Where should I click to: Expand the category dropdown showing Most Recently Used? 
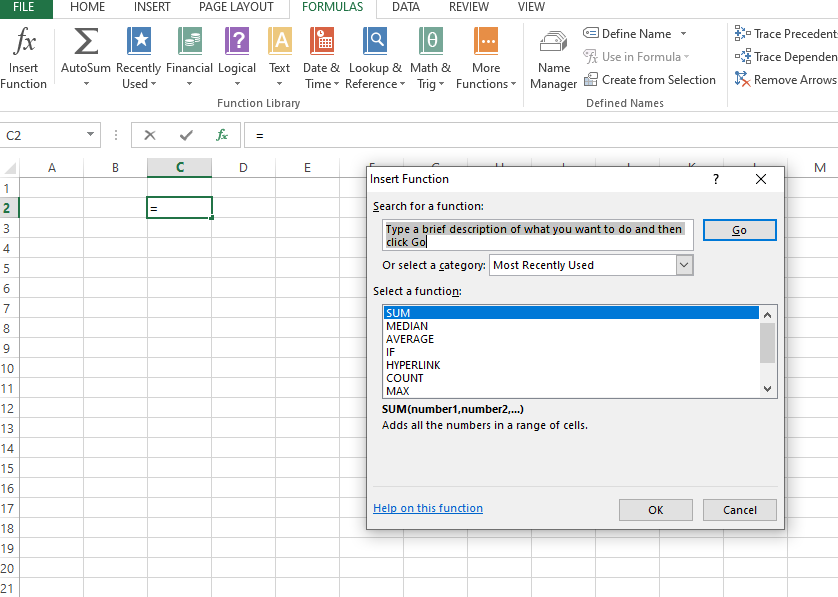pyautogui.click(x=684, y=265)
